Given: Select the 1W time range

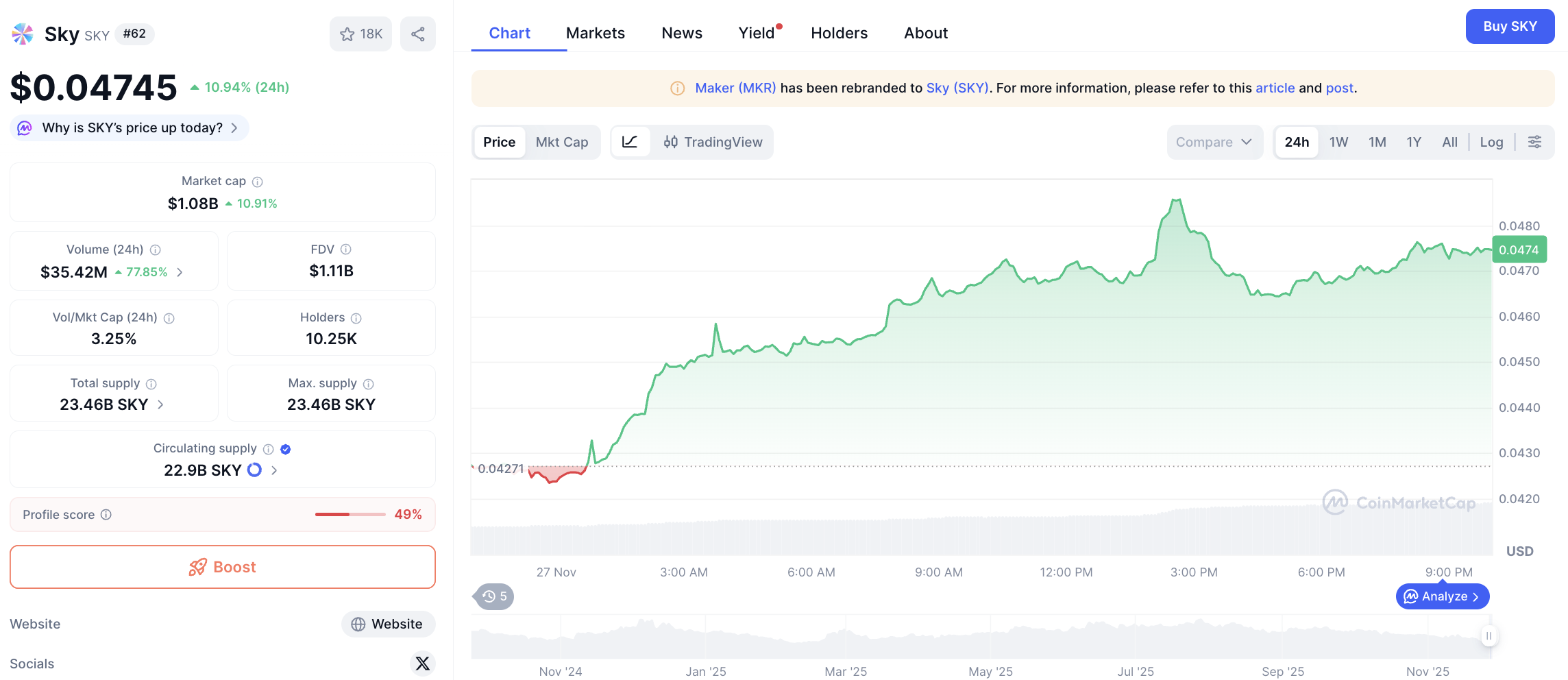Looking at the screenshot, I should pyautogui.click(x=1338, y=142).
